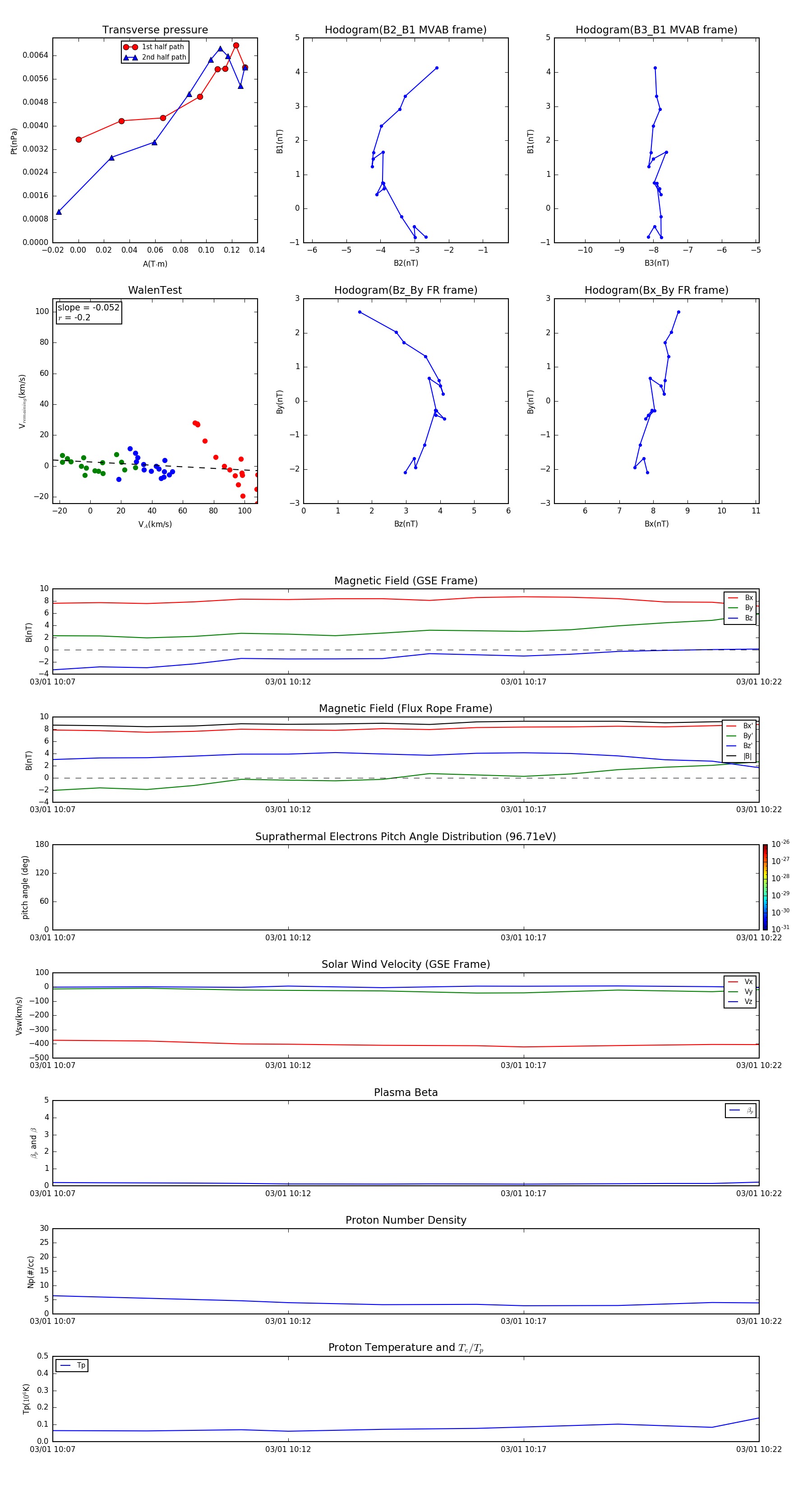
Task: Select the Vx legend entry
Action: [740, 981]
